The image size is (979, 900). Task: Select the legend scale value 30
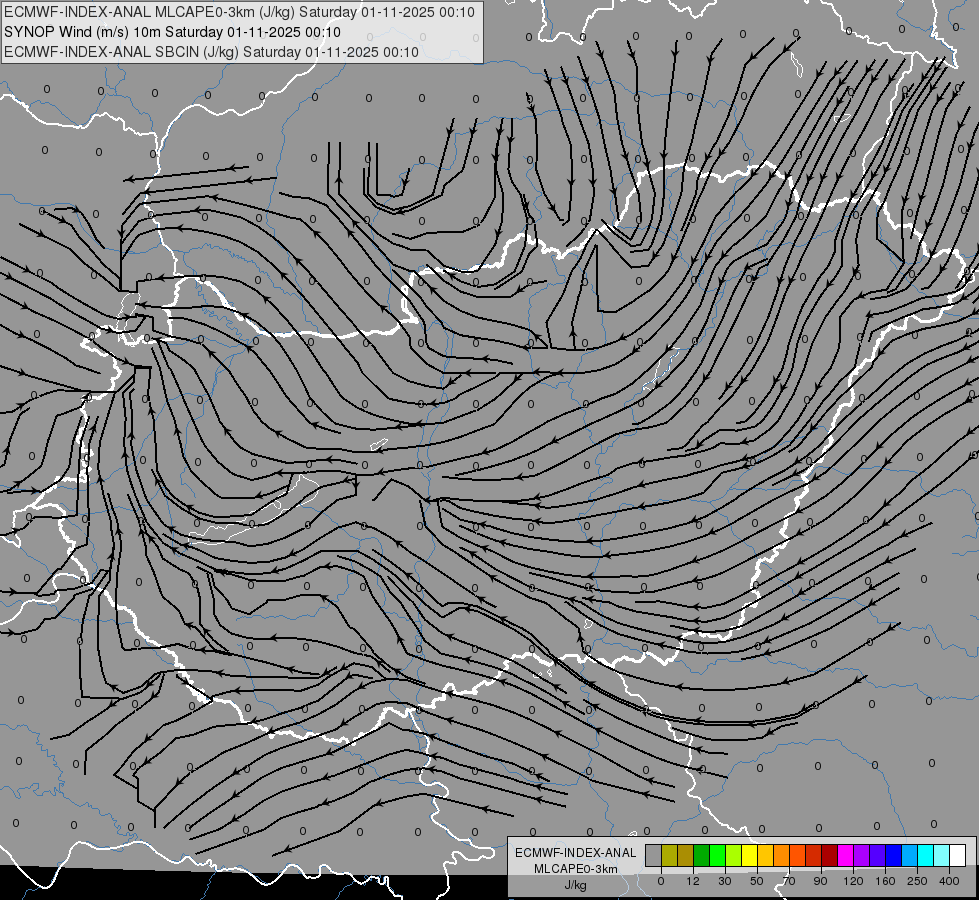pos(725,881)
